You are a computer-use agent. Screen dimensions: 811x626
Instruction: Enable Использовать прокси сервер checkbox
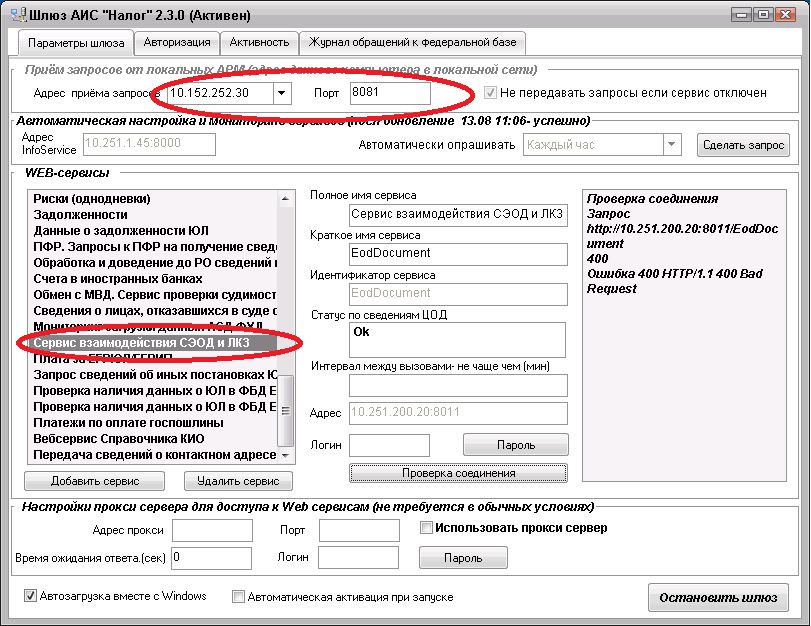point(427,528)
